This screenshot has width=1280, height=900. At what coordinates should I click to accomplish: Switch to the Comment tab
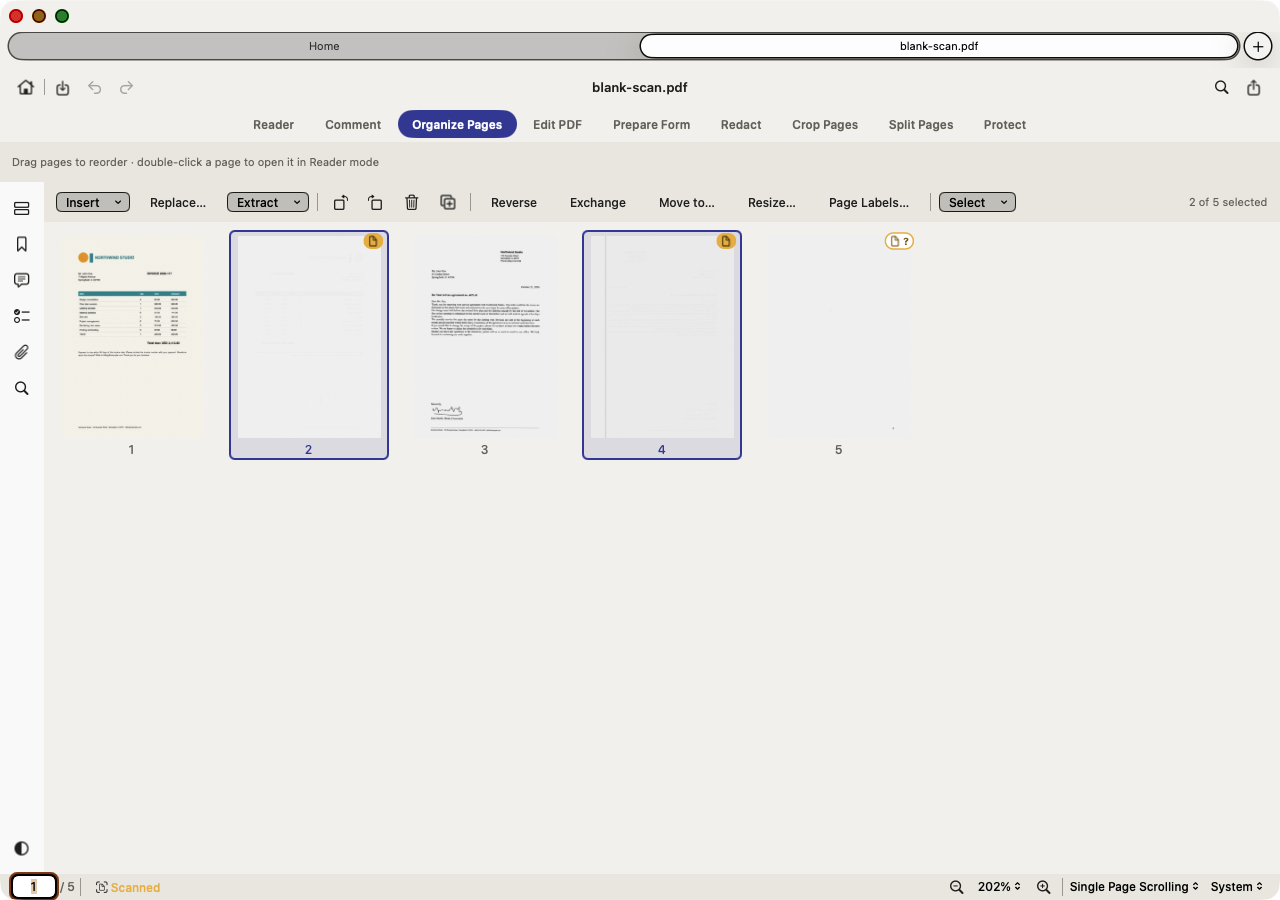(353, 125)
